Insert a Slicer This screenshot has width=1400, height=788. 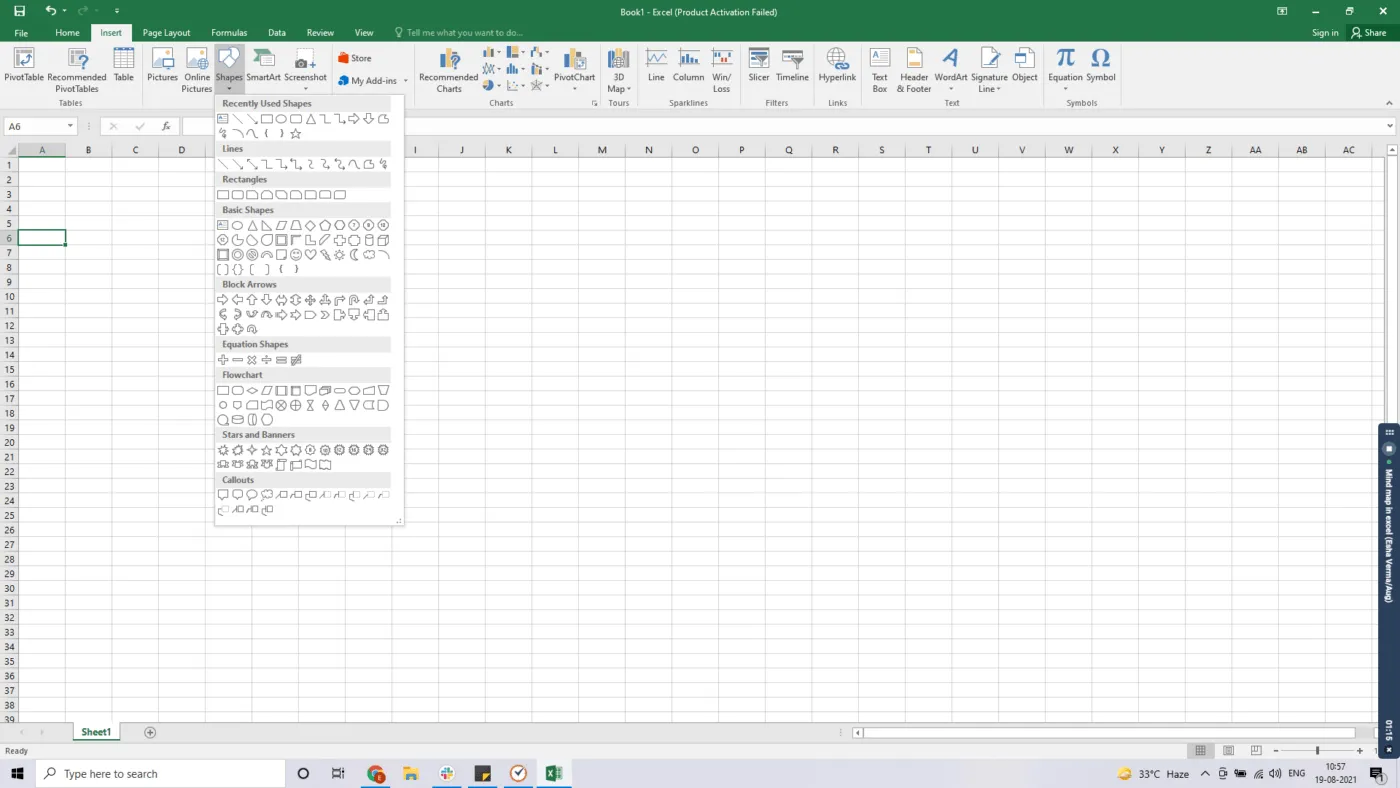pyautogui.click(x=758, y=70)
